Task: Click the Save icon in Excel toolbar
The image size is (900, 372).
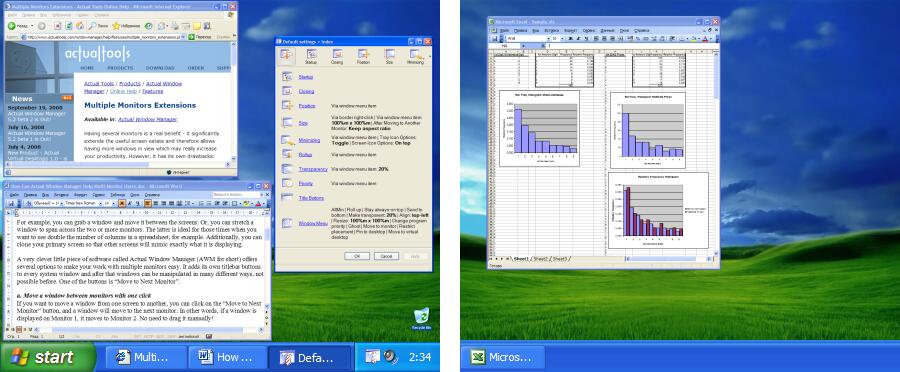Action: [494, 38]
